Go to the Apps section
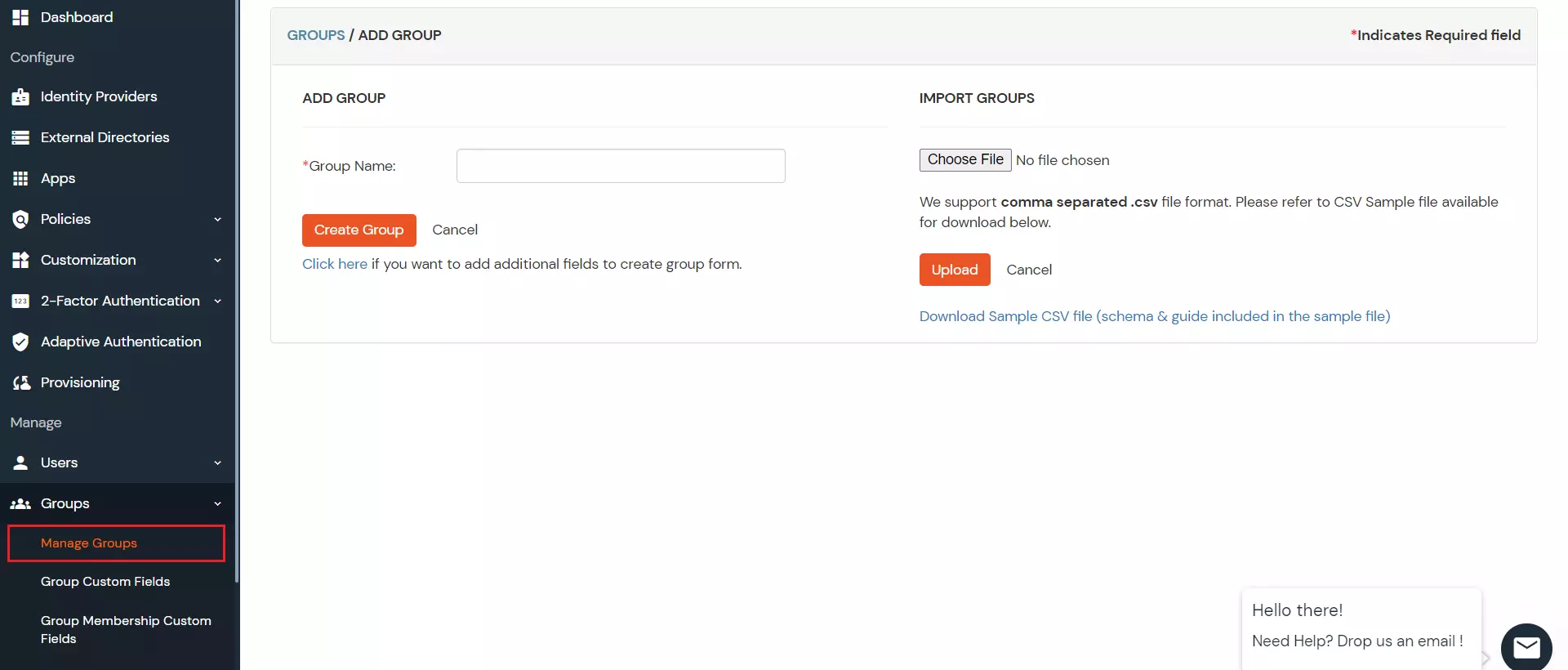Image resolution: width=1568 pixels, height=670 pixels. tap(58, 178)
